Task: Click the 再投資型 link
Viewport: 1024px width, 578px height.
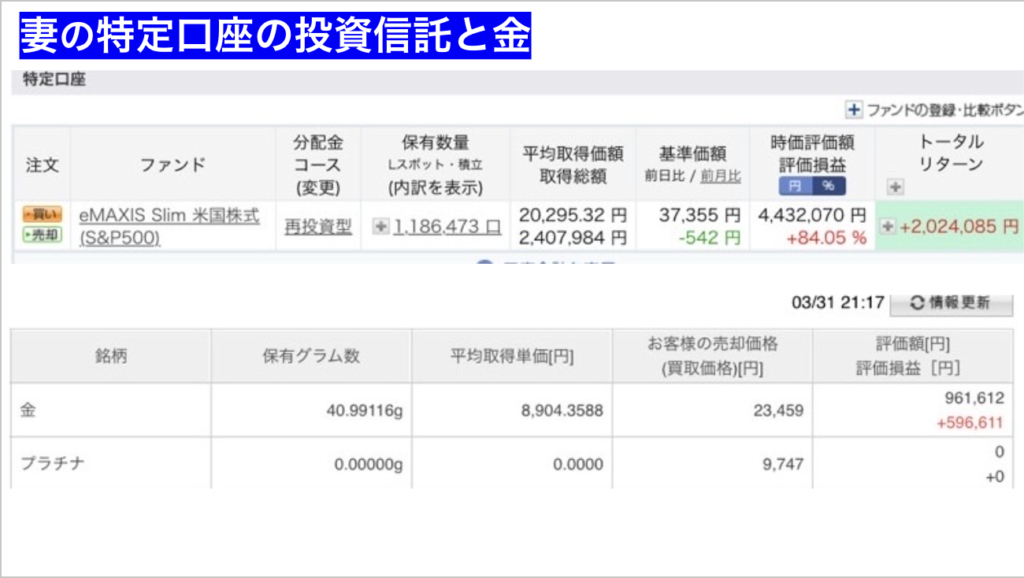Action: click(x=318, y=227)
